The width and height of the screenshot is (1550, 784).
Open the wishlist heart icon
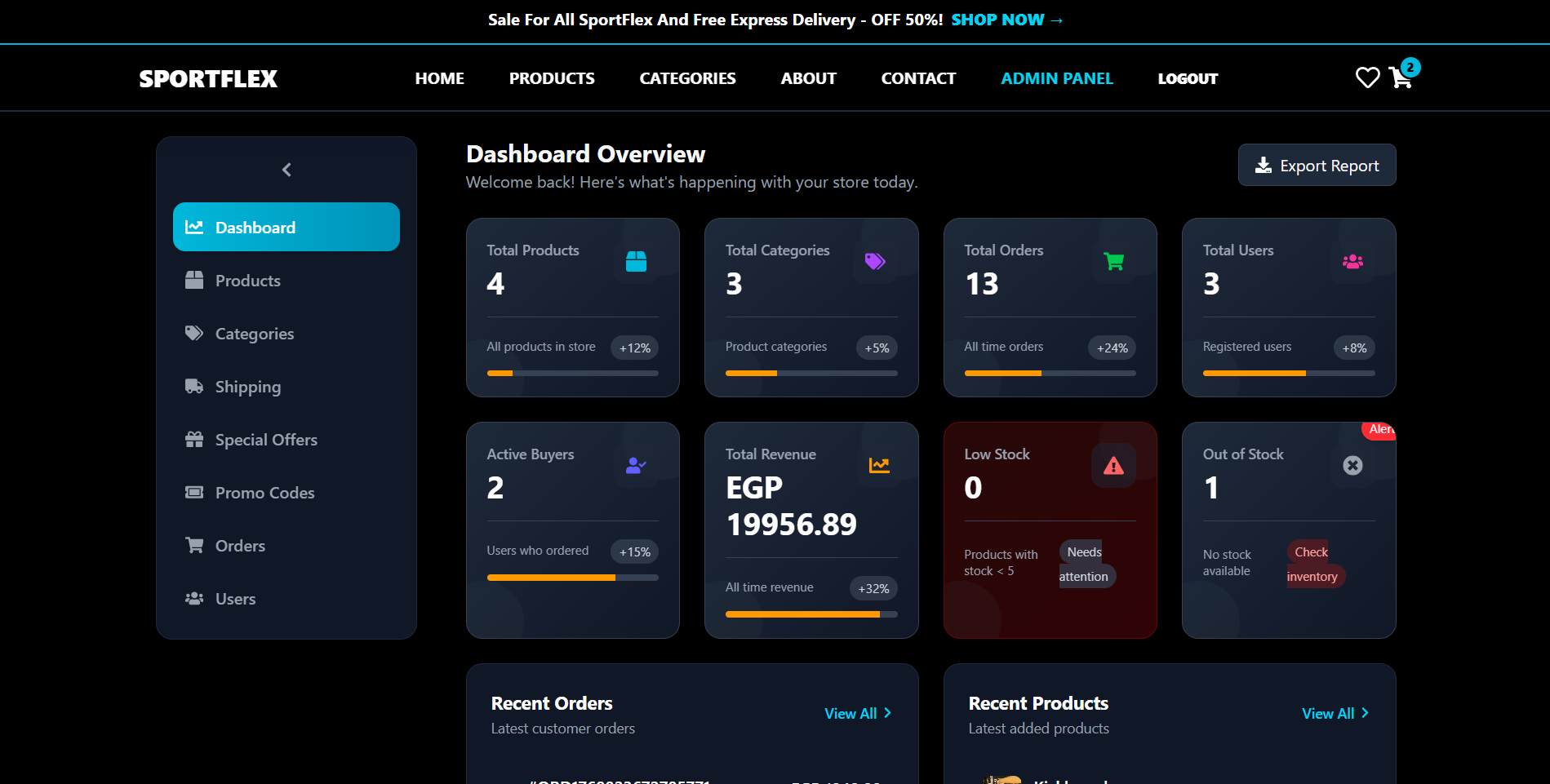point(1367,78)
